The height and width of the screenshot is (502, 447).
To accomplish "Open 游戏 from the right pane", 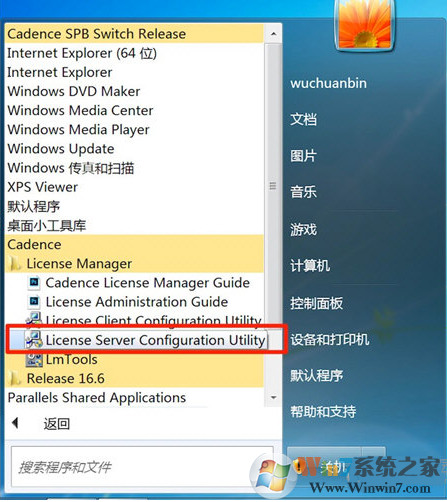I will click(x=303, y=230).
